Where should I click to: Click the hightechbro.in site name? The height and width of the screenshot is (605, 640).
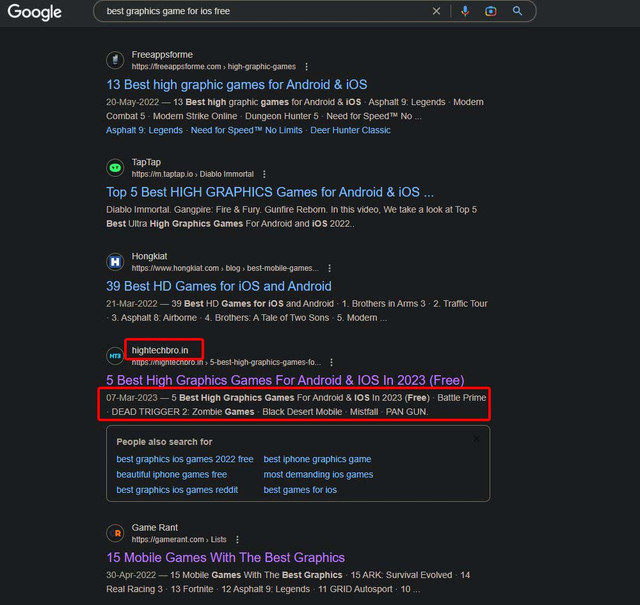point(160,350)
